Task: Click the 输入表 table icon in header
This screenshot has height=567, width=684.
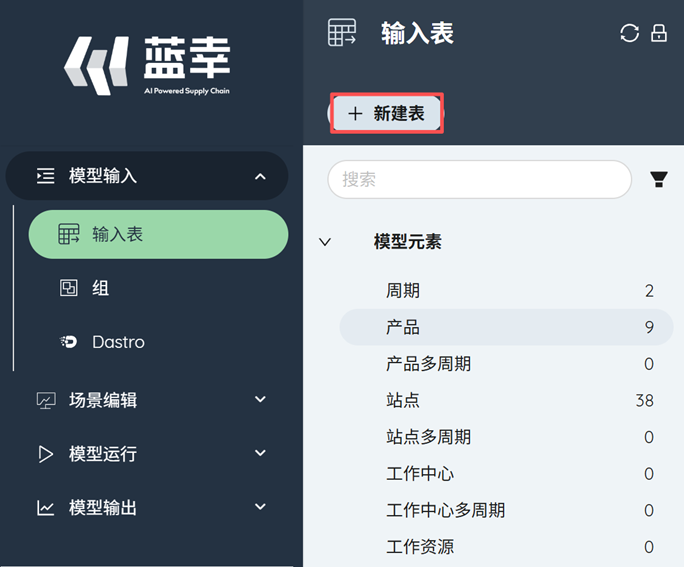Action: tap(342, 33)
